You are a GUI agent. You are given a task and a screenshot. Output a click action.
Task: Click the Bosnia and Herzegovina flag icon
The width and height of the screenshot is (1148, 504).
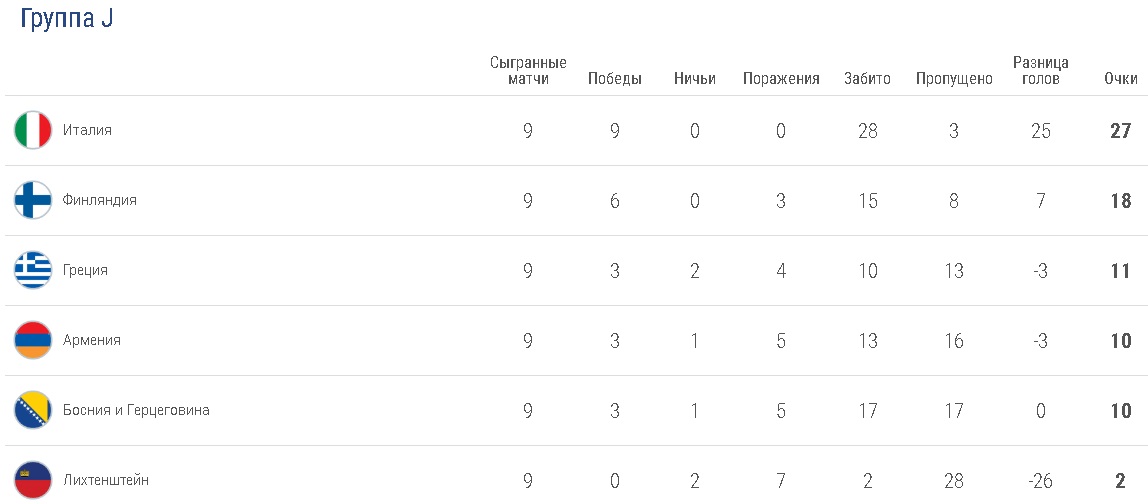[33, 410]
